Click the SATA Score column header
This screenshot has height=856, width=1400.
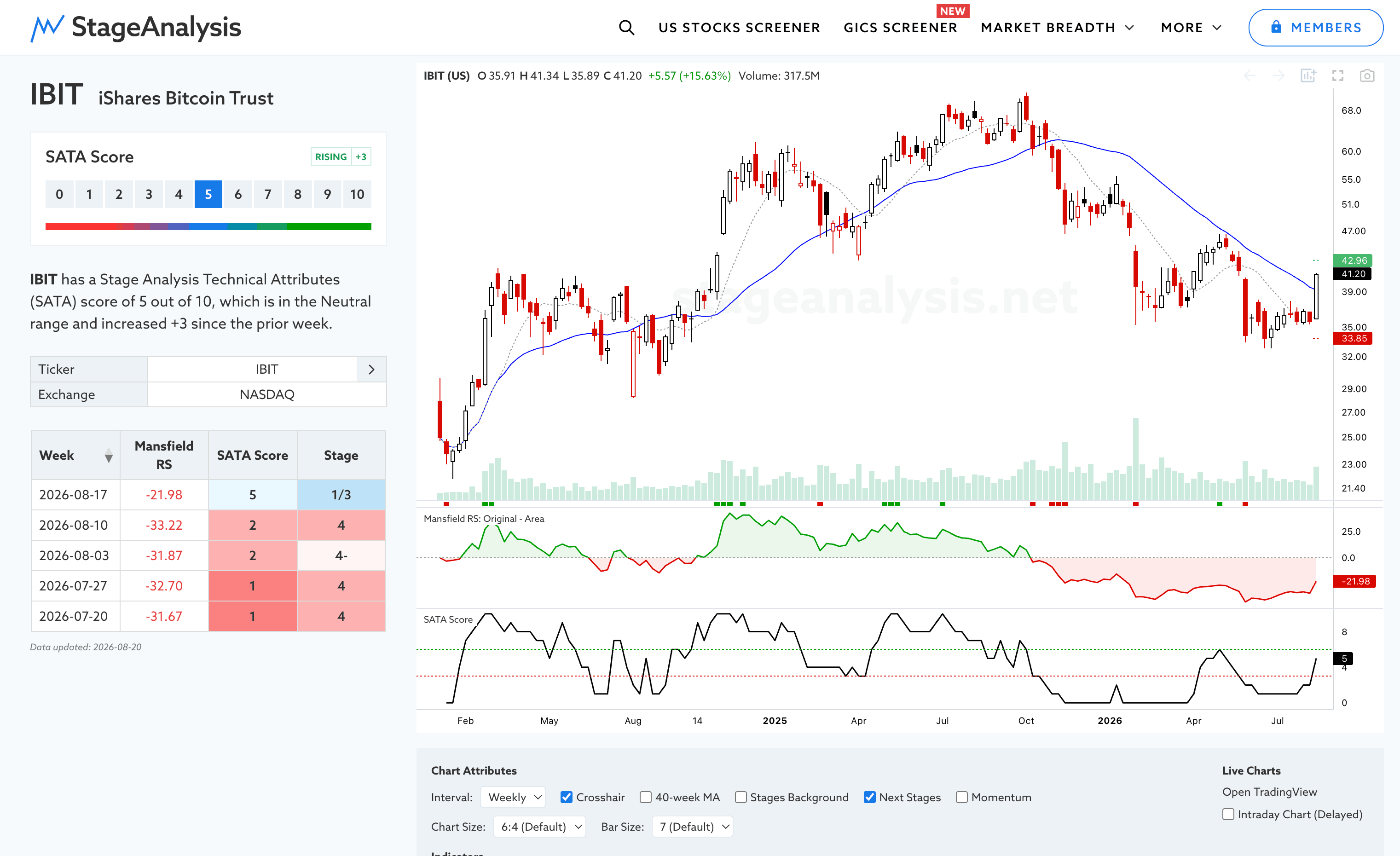[x=252, y=455]
